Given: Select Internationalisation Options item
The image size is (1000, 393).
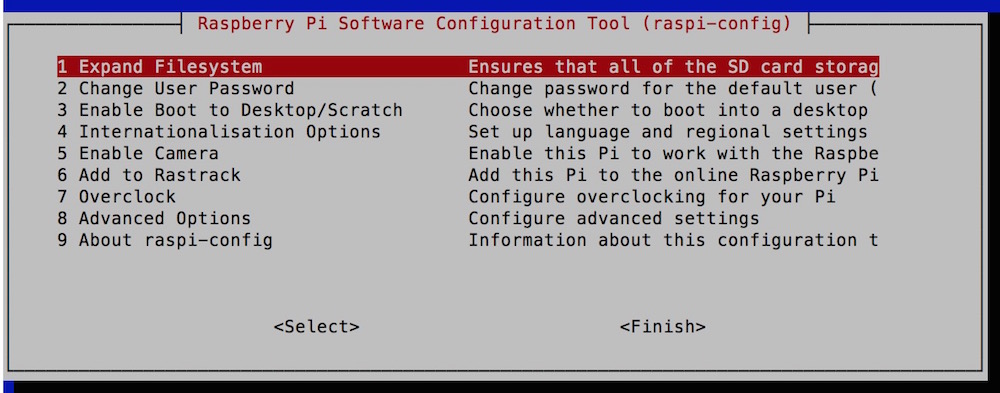Looking at the screenshot, I should pyautogui.click(x=219, y=132).
